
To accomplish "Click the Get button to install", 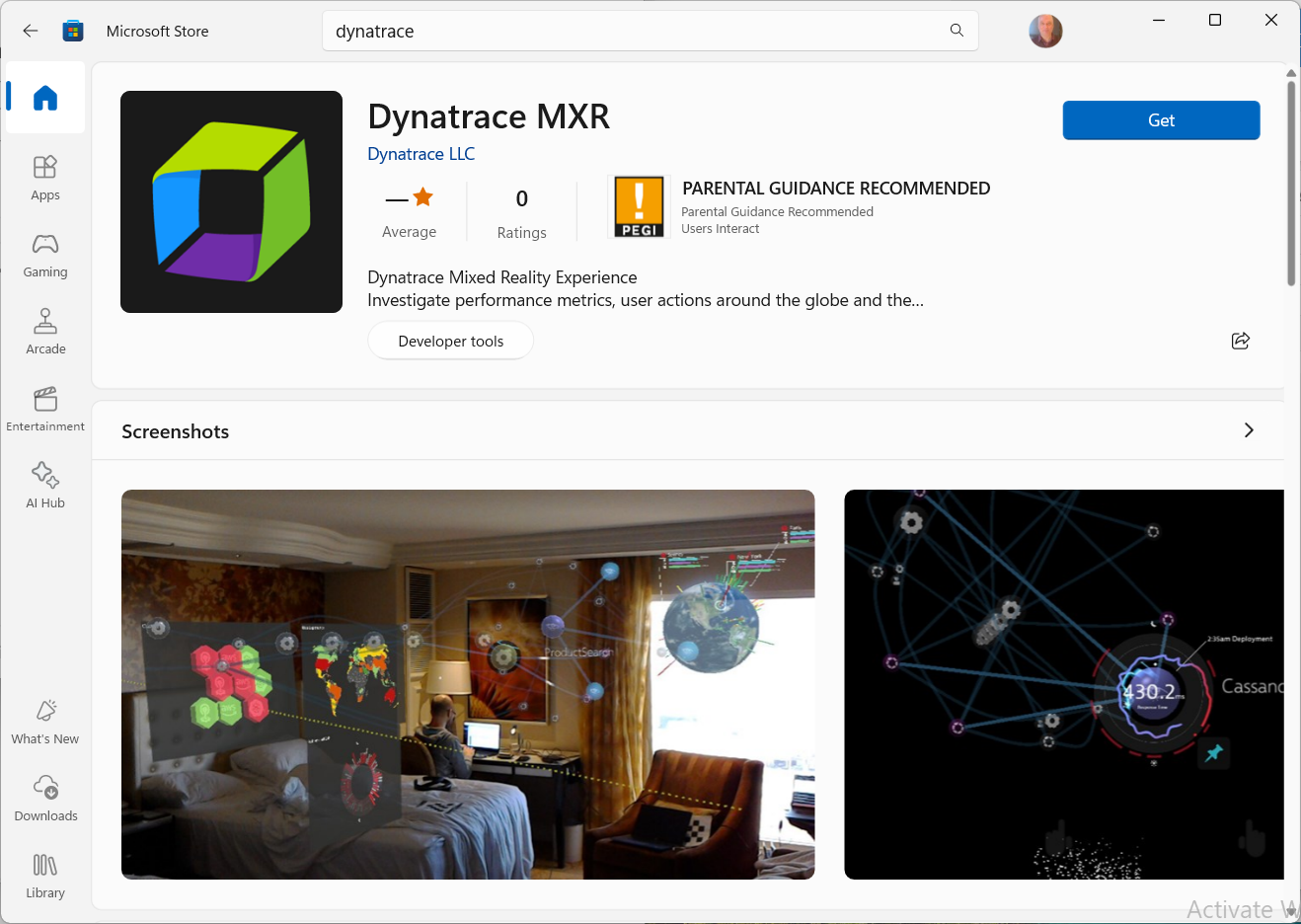I will click(x=1161, y=120).
